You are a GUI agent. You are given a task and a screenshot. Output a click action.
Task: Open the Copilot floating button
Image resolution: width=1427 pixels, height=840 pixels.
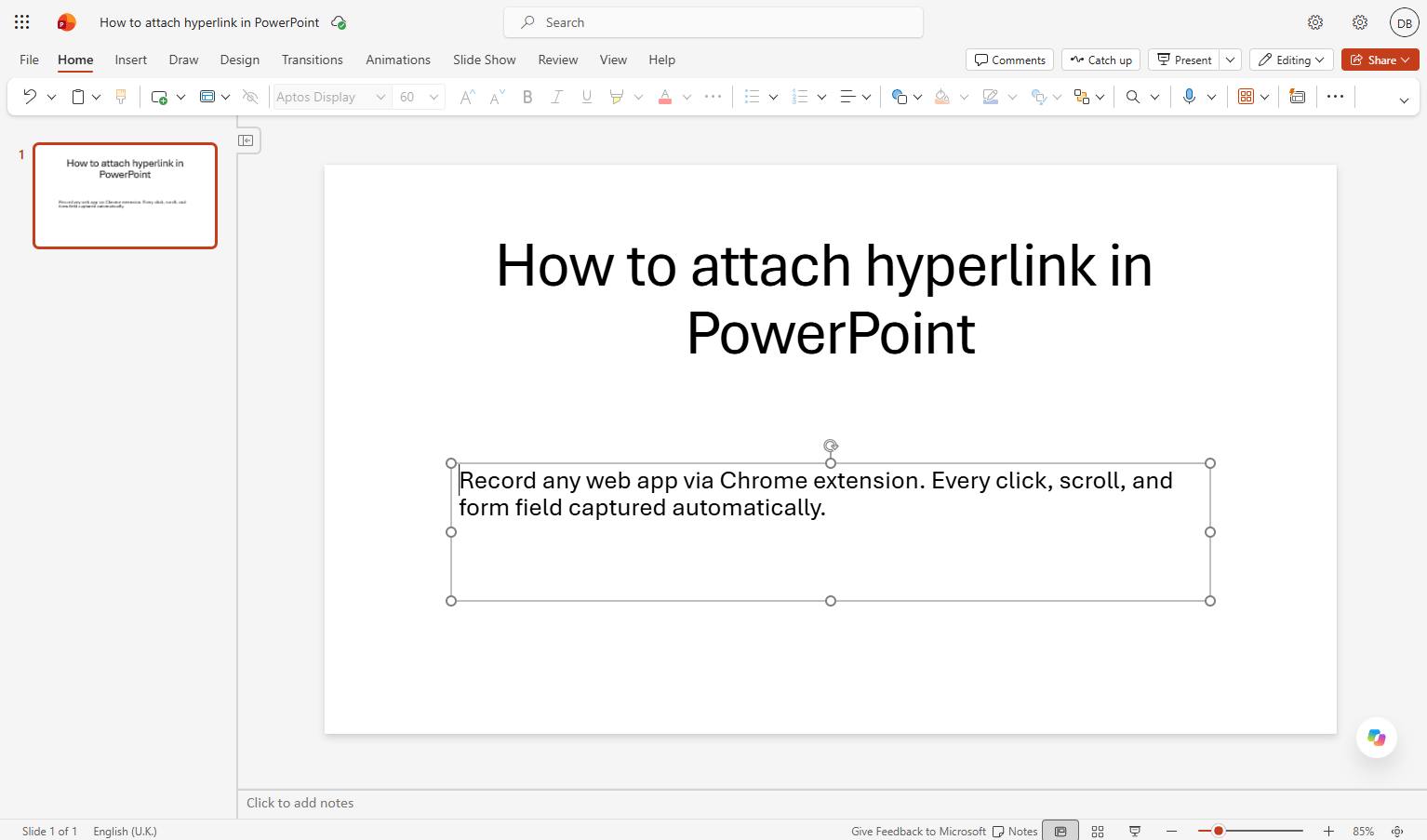click(1376, 738)
